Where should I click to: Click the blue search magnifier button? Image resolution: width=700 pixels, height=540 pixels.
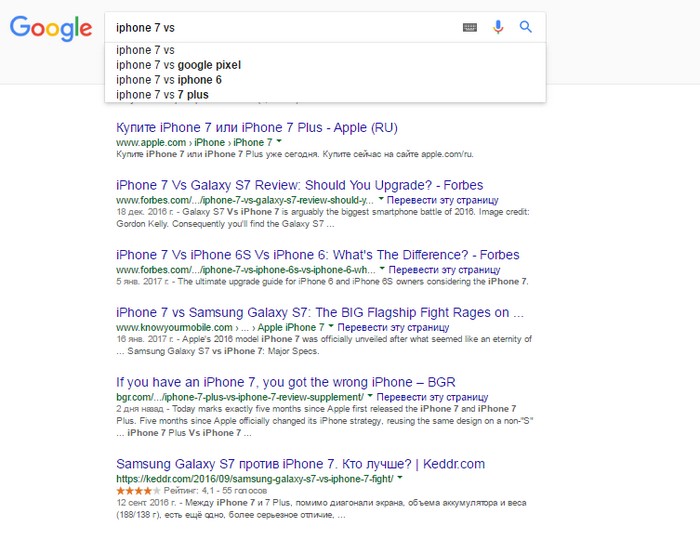pyautogui.click(x=526, y=28)
